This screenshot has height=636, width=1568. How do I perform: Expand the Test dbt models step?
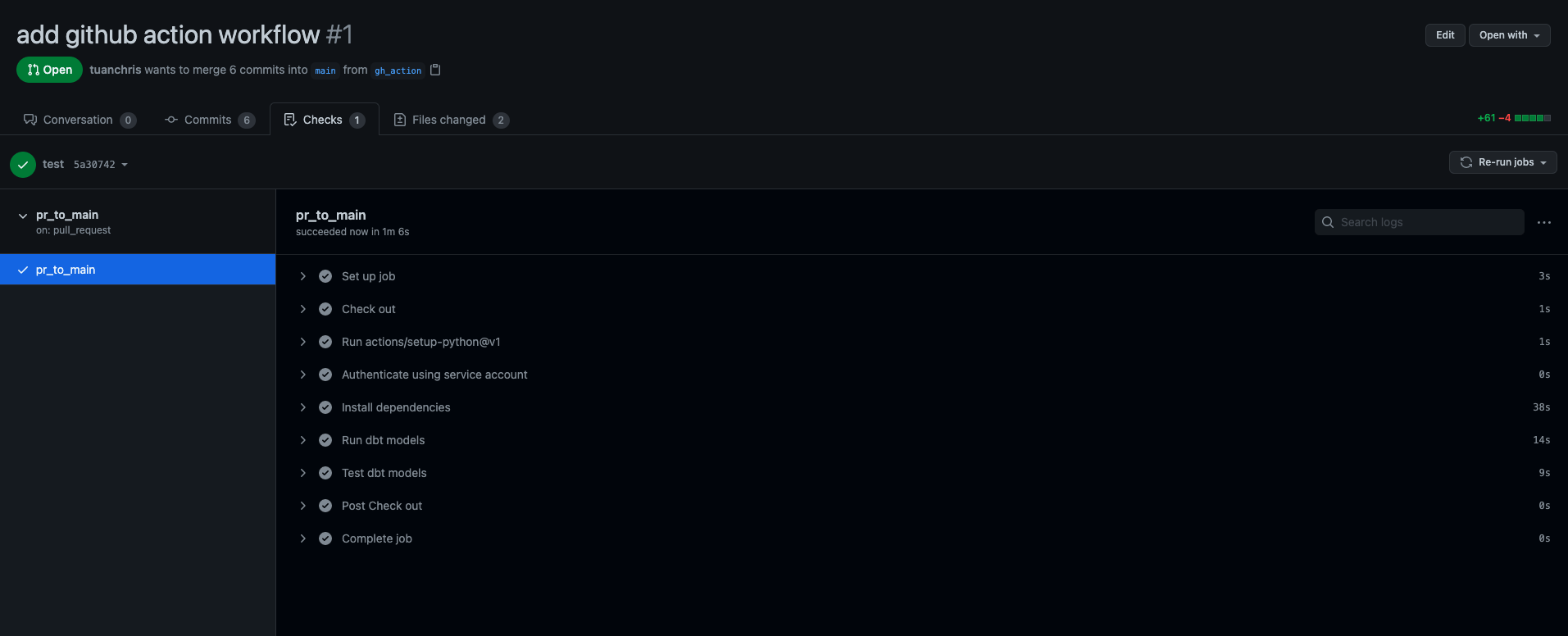click(303, 473)
